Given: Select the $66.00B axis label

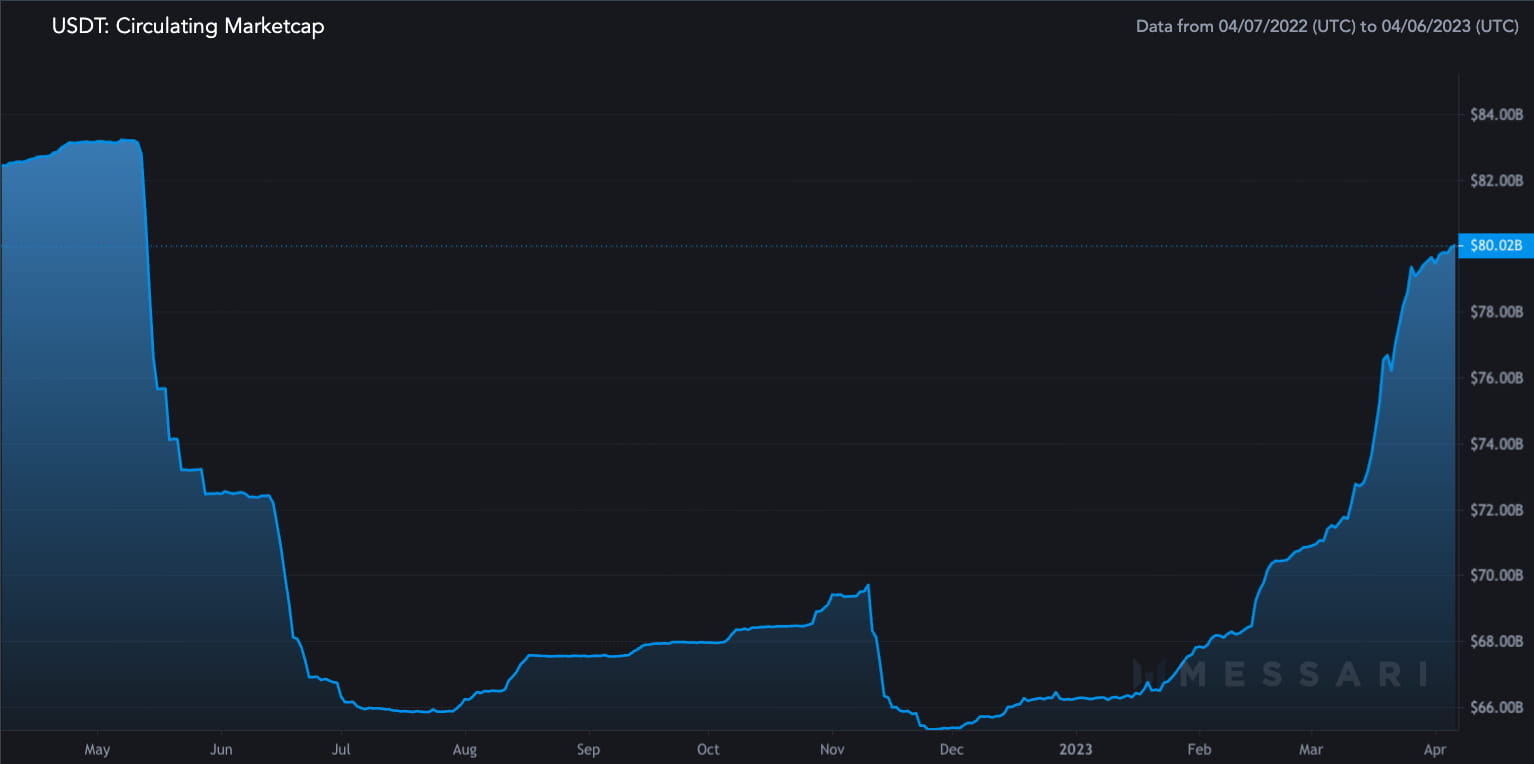Looking at the screenshot, I should (x=1496, y=707).
